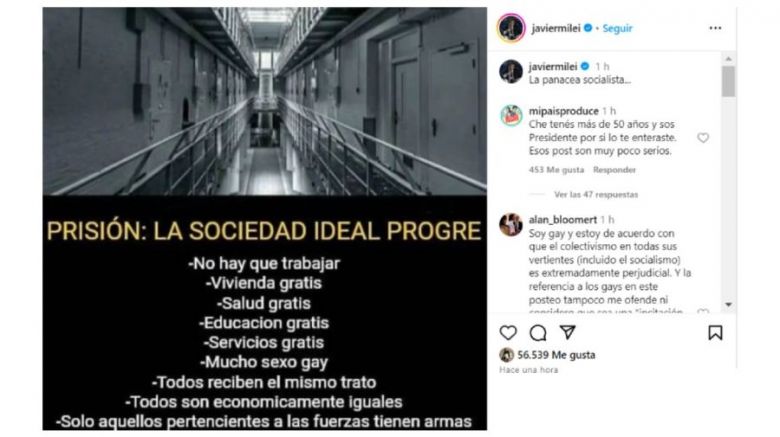
Task: Open the three-dot more options menu
Action: (715, 28)
